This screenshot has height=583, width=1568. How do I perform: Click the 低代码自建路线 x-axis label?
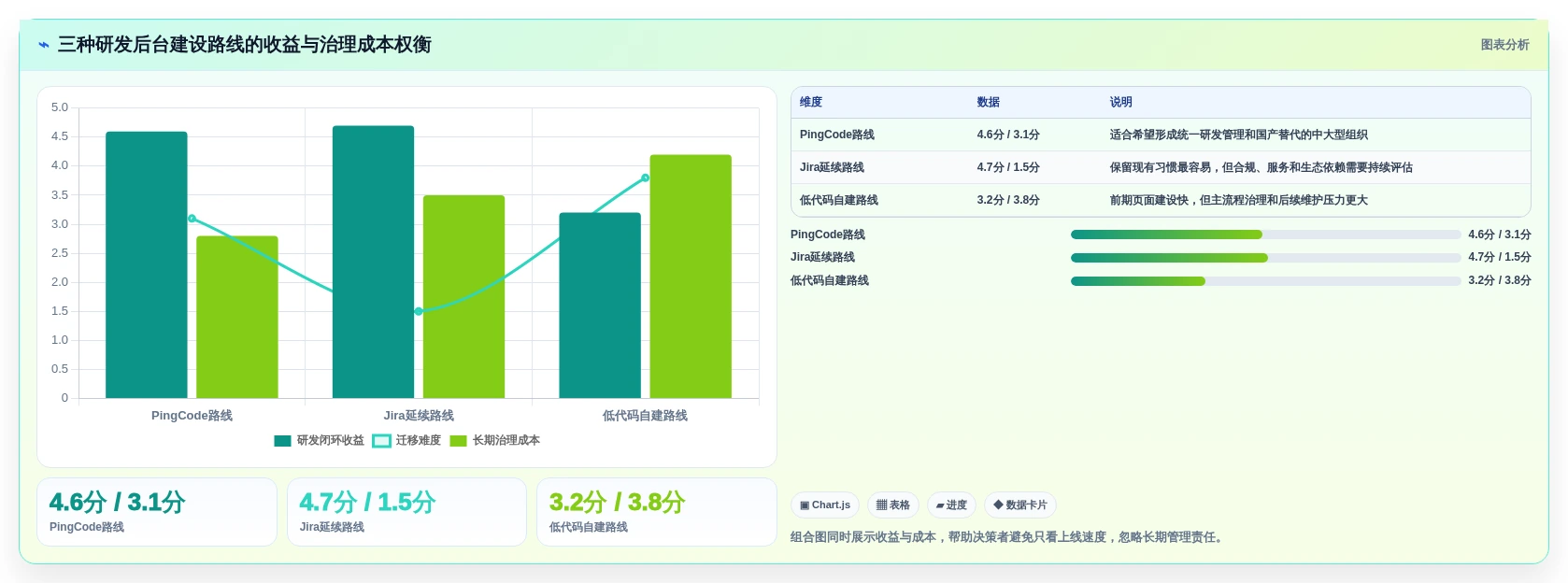[645, 416]
